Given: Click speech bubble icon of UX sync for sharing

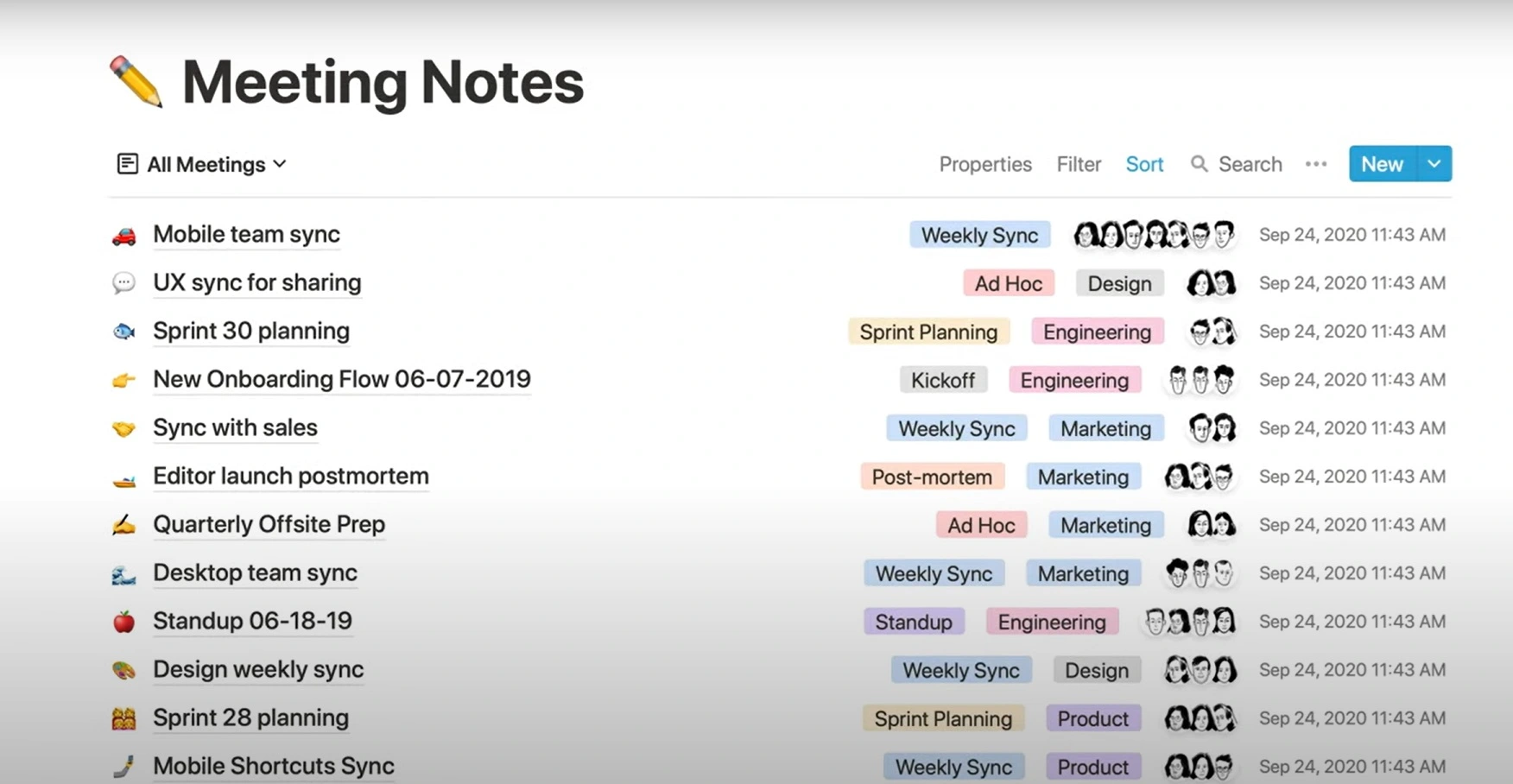Looking at the screenshot, I should 124,283.
